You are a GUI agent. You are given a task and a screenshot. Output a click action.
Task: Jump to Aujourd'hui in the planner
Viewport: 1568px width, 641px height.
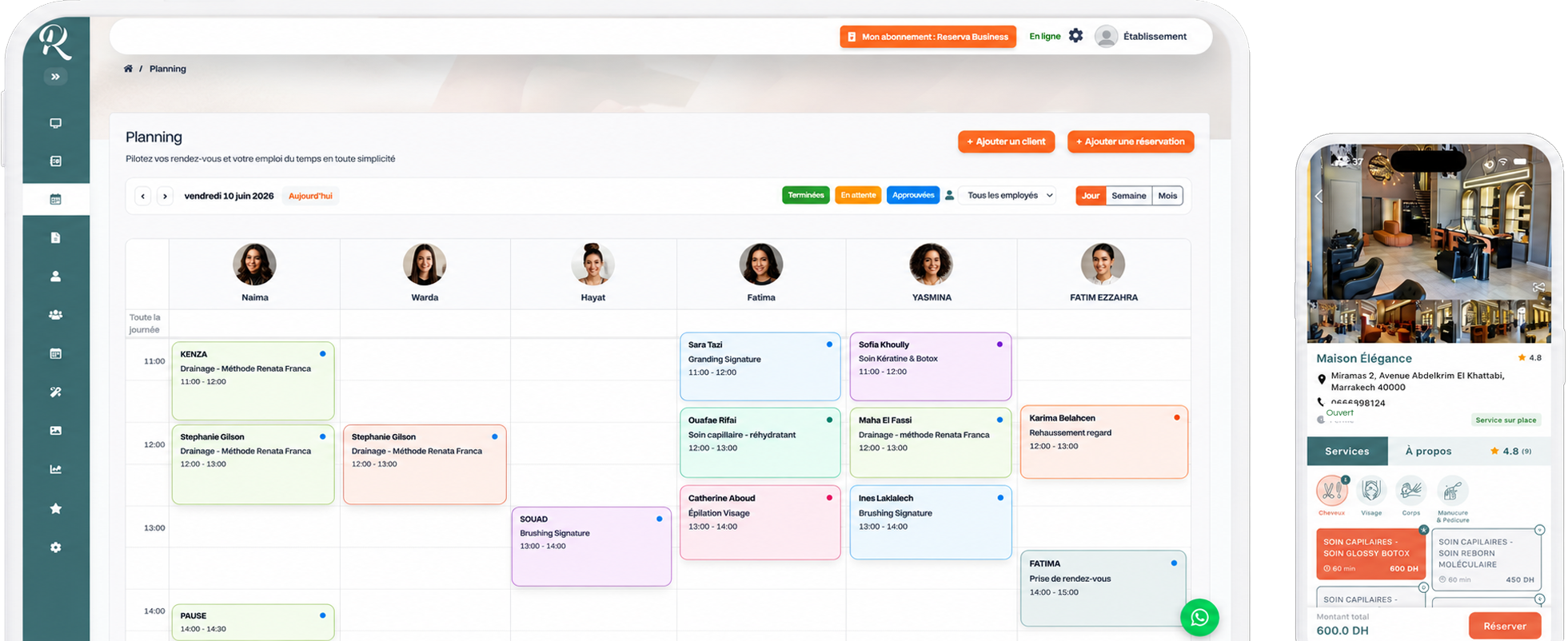310,196
